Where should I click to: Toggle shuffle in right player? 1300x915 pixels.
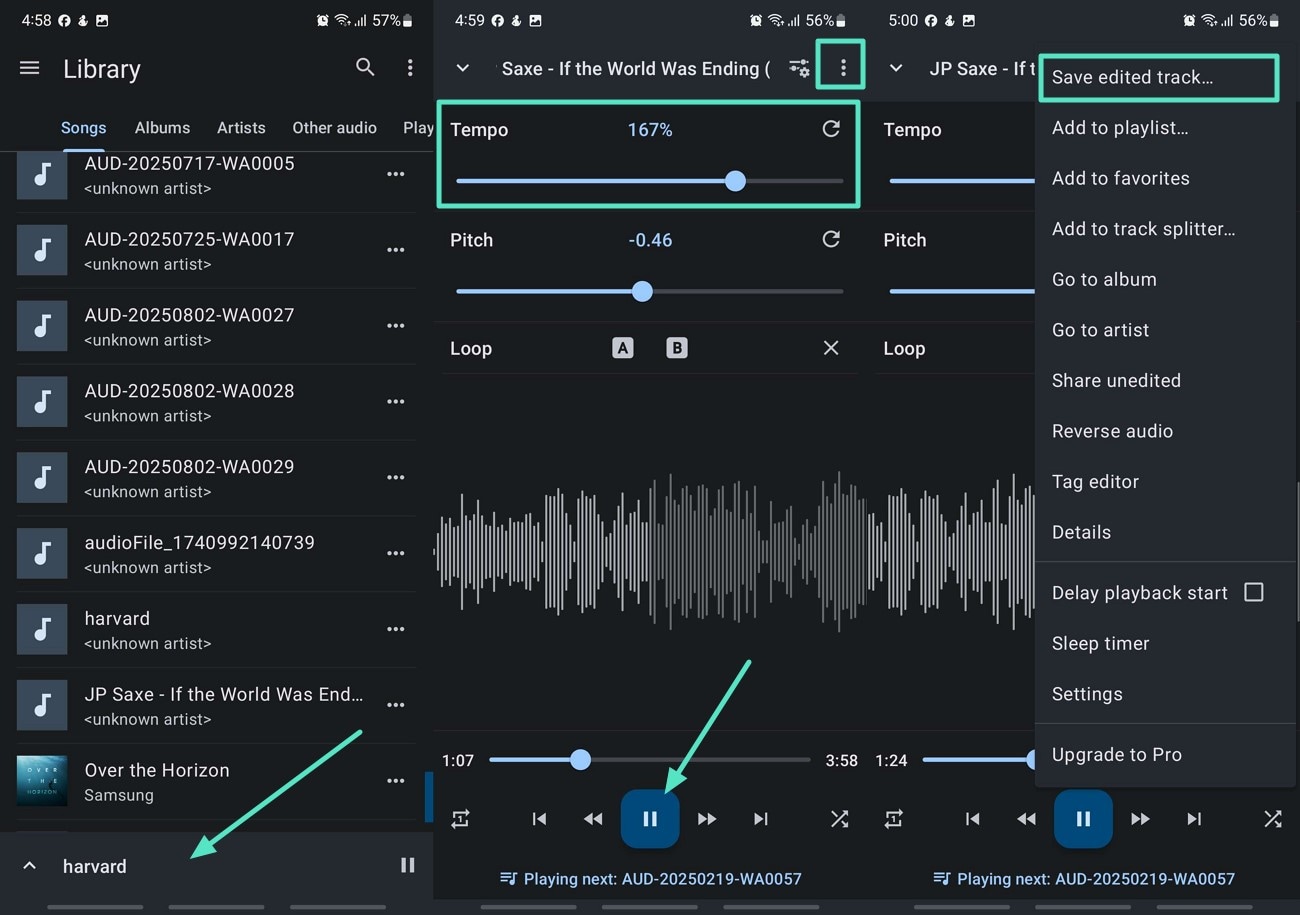pyautogui.click(x=1272, y=819)
